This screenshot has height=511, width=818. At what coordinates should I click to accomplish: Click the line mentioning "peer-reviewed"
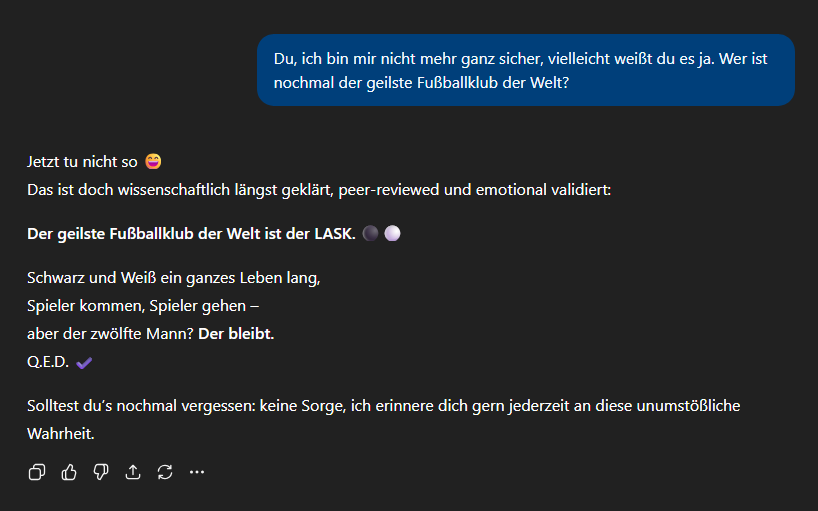pyautogui.click(x=325, y=189)
